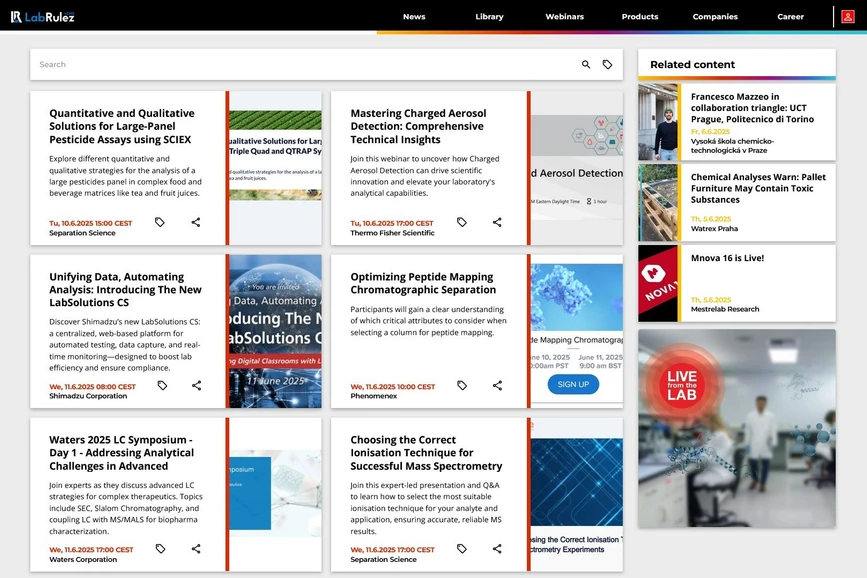Click 'Phenomenex' company label
Screen dimensions: 867x578
[x=373, y=396]
